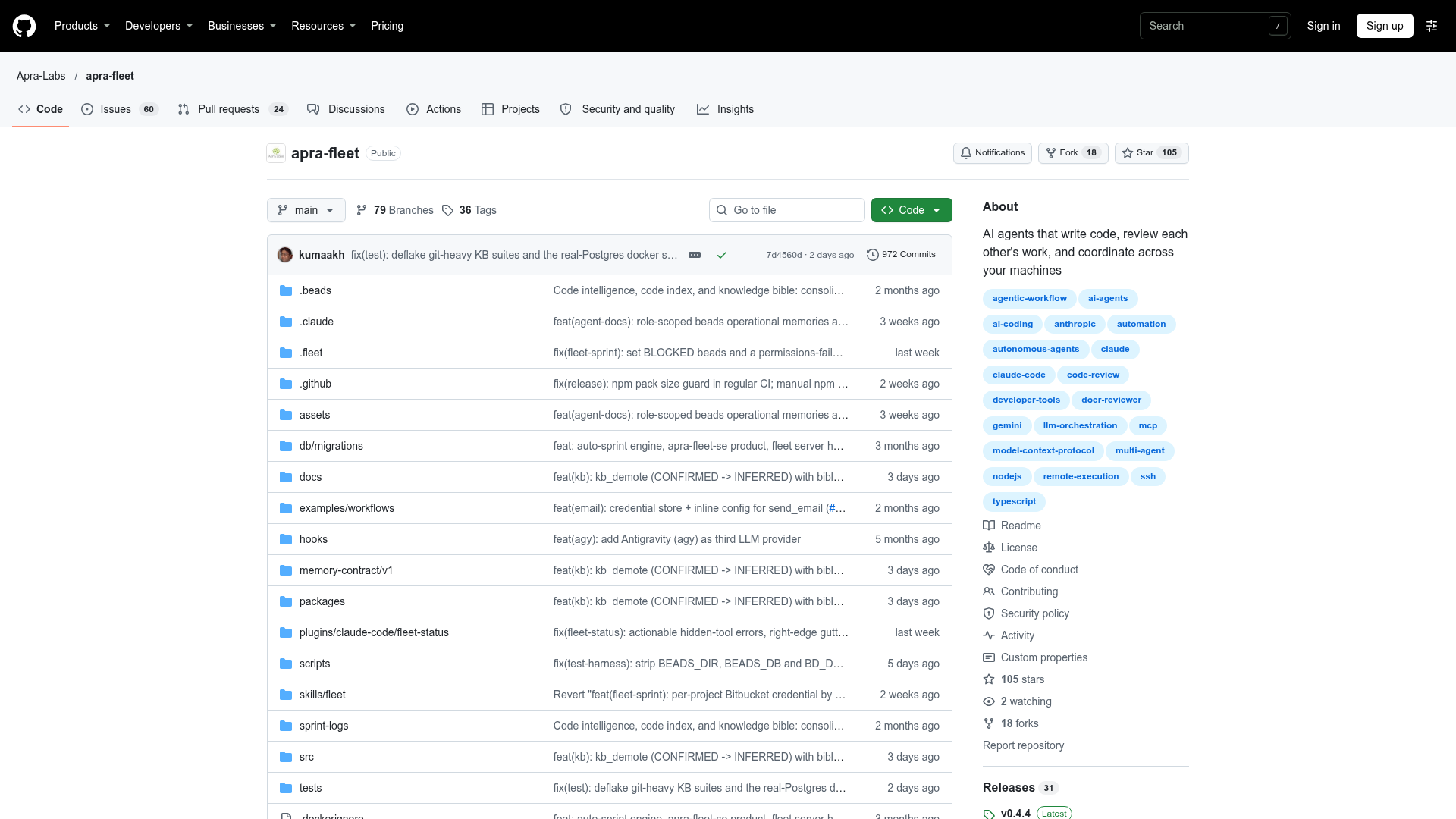
Task: Click the Sign in link
Action: point(1323,26)
